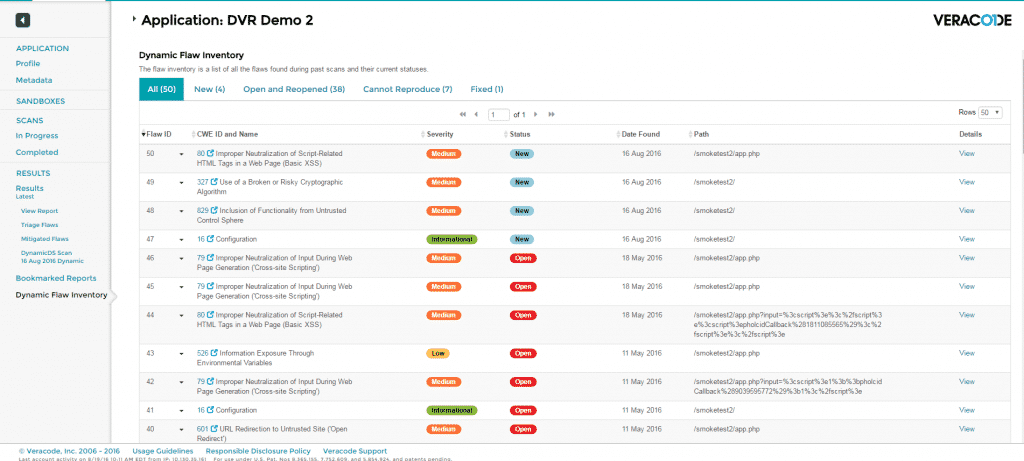Screen dimensions: 1024x461
Task: Expand flaw 46 row dropdown arrow
Action: tap(182, 259)
